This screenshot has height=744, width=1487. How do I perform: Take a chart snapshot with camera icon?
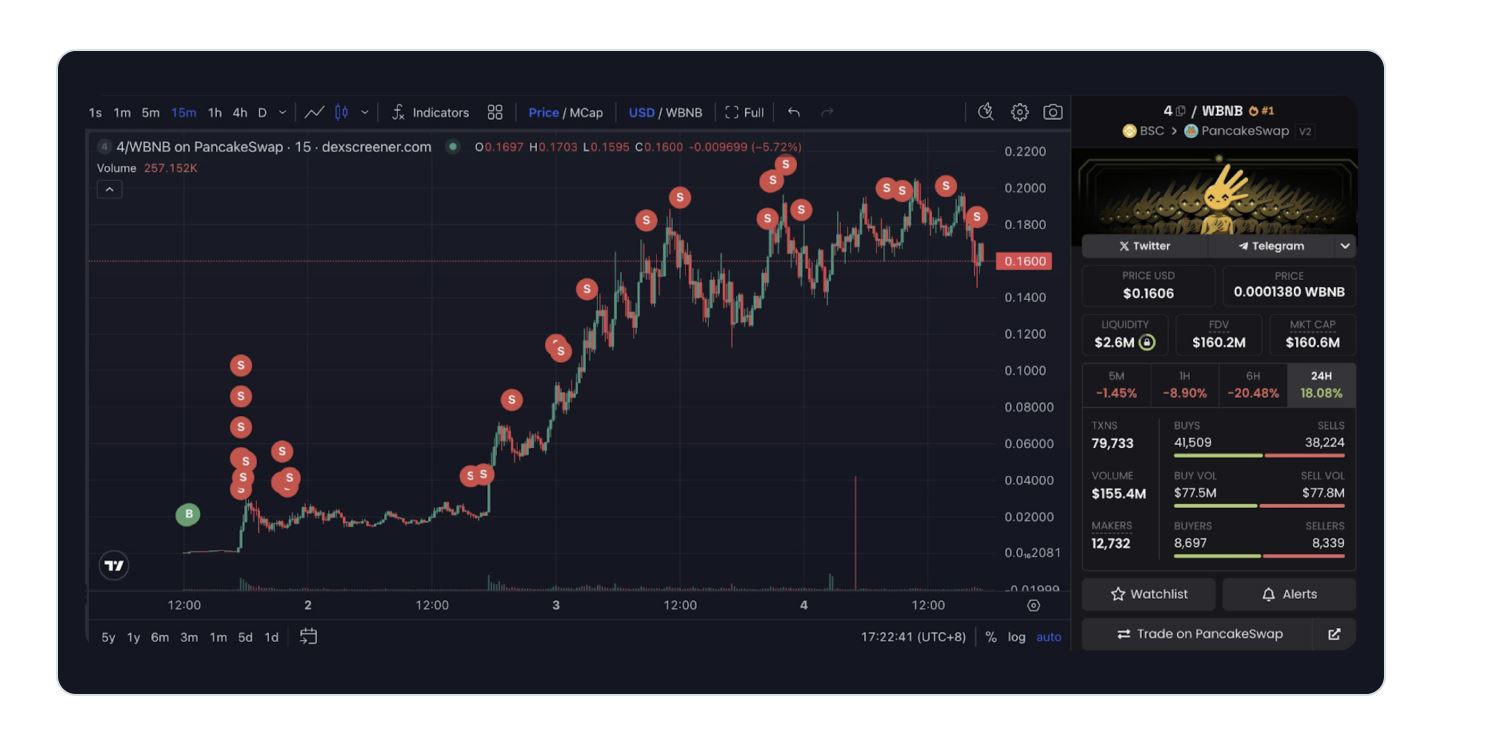click(x=1052, y=112)
